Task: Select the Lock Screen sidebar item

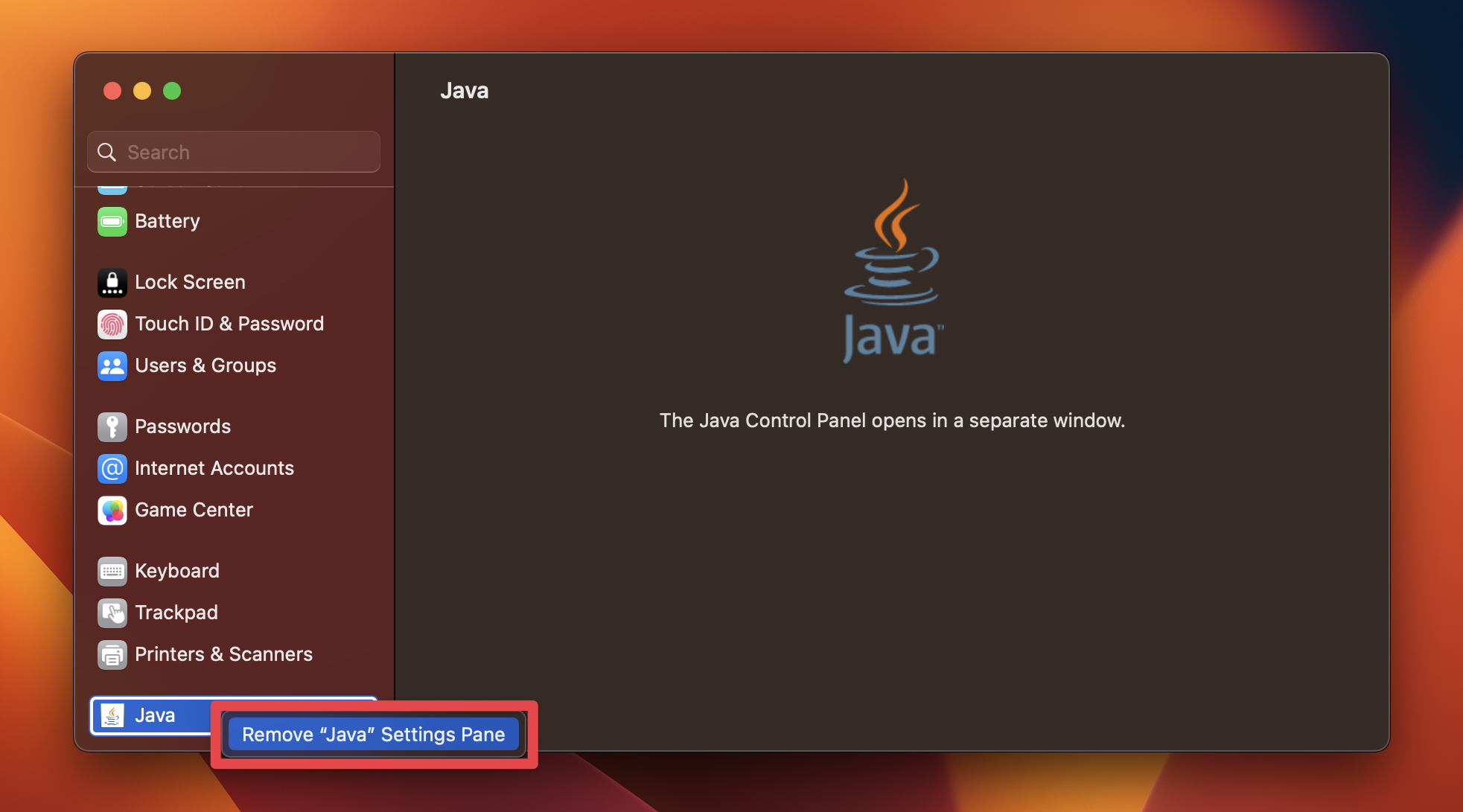Action: pyautogui.click(x=190, y=282)
